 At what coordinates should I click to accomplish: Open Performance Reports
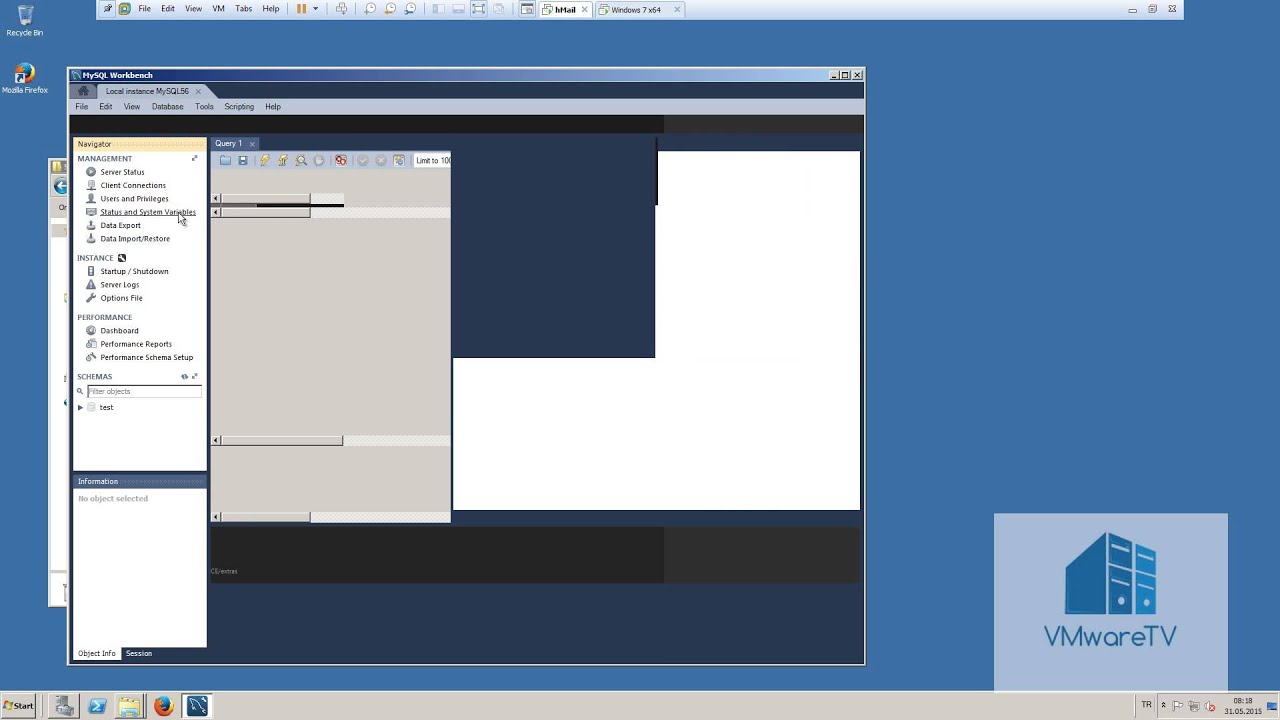tap(136, 343)
